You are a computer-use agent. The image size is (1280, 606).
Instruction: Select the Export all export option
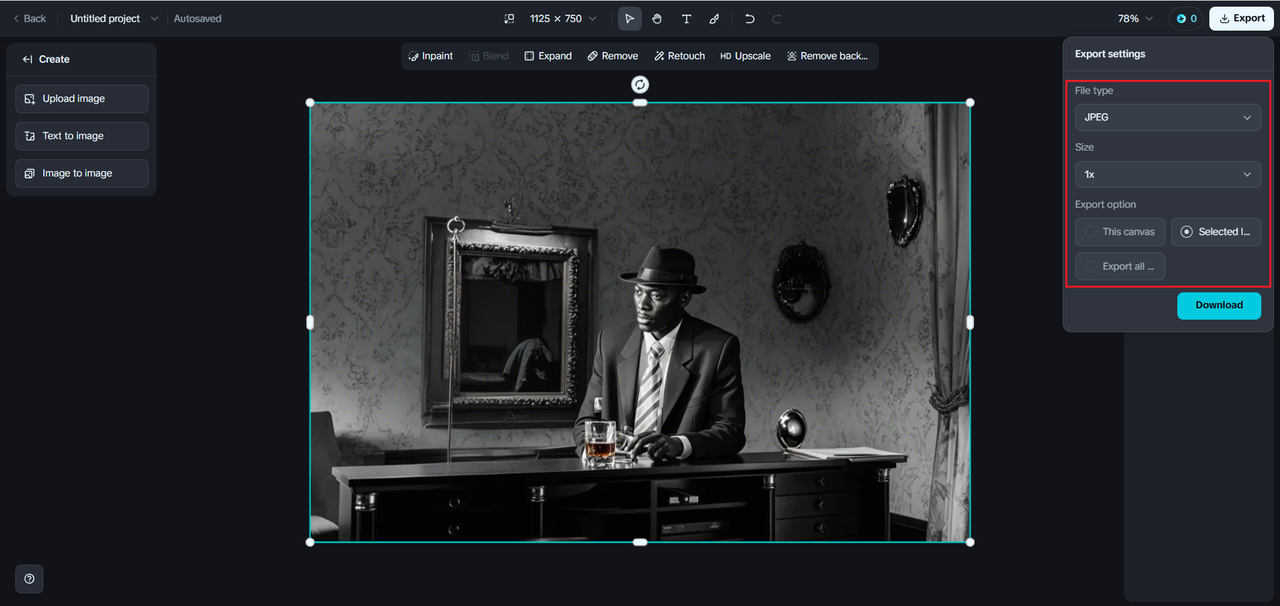1120,266
